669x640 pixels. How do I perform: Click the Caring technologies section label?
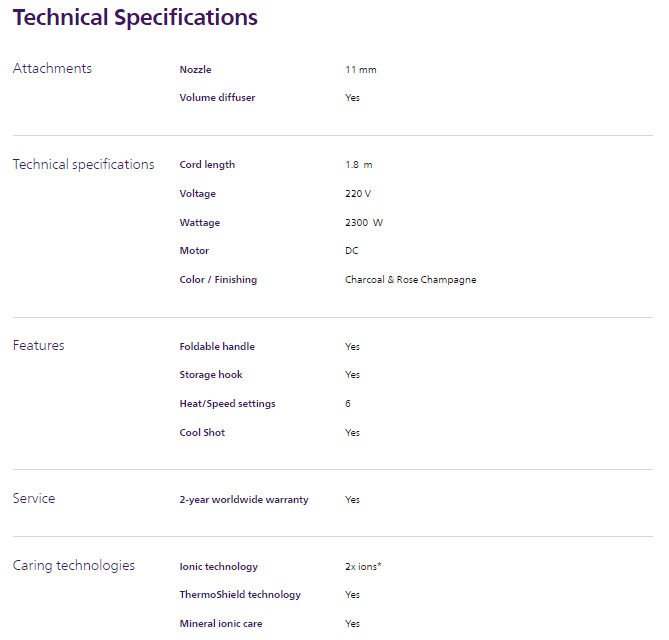click(x=73, y=566)
